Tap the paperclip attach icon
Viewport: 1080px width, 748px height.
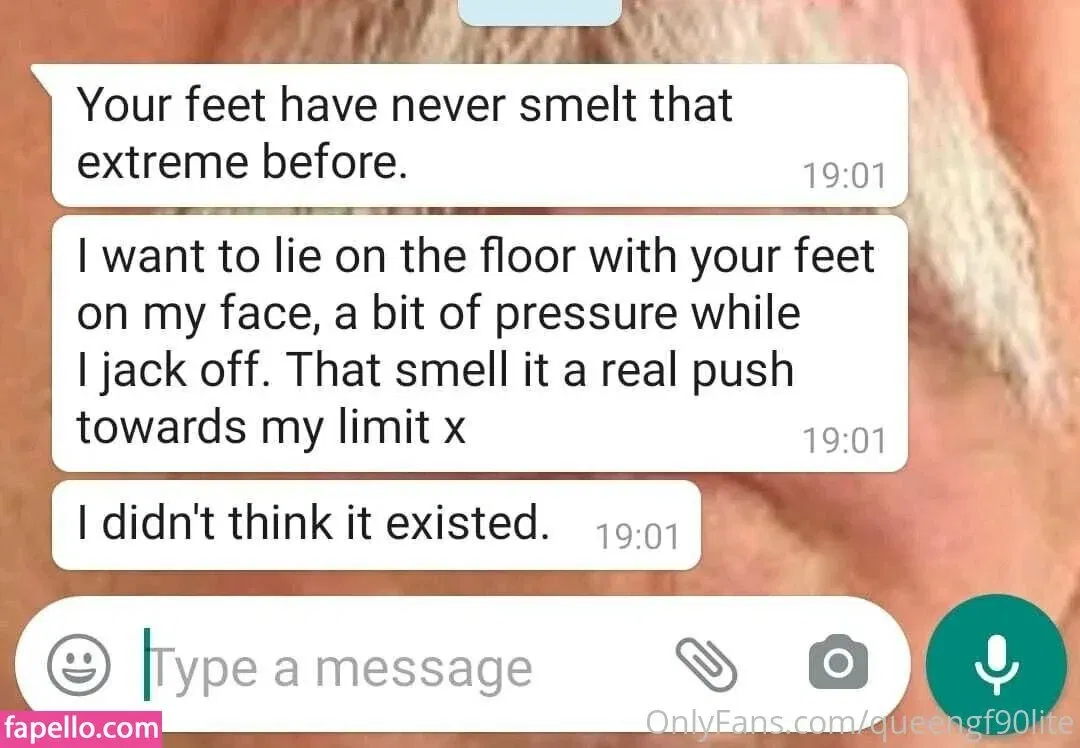click(705, 665)
